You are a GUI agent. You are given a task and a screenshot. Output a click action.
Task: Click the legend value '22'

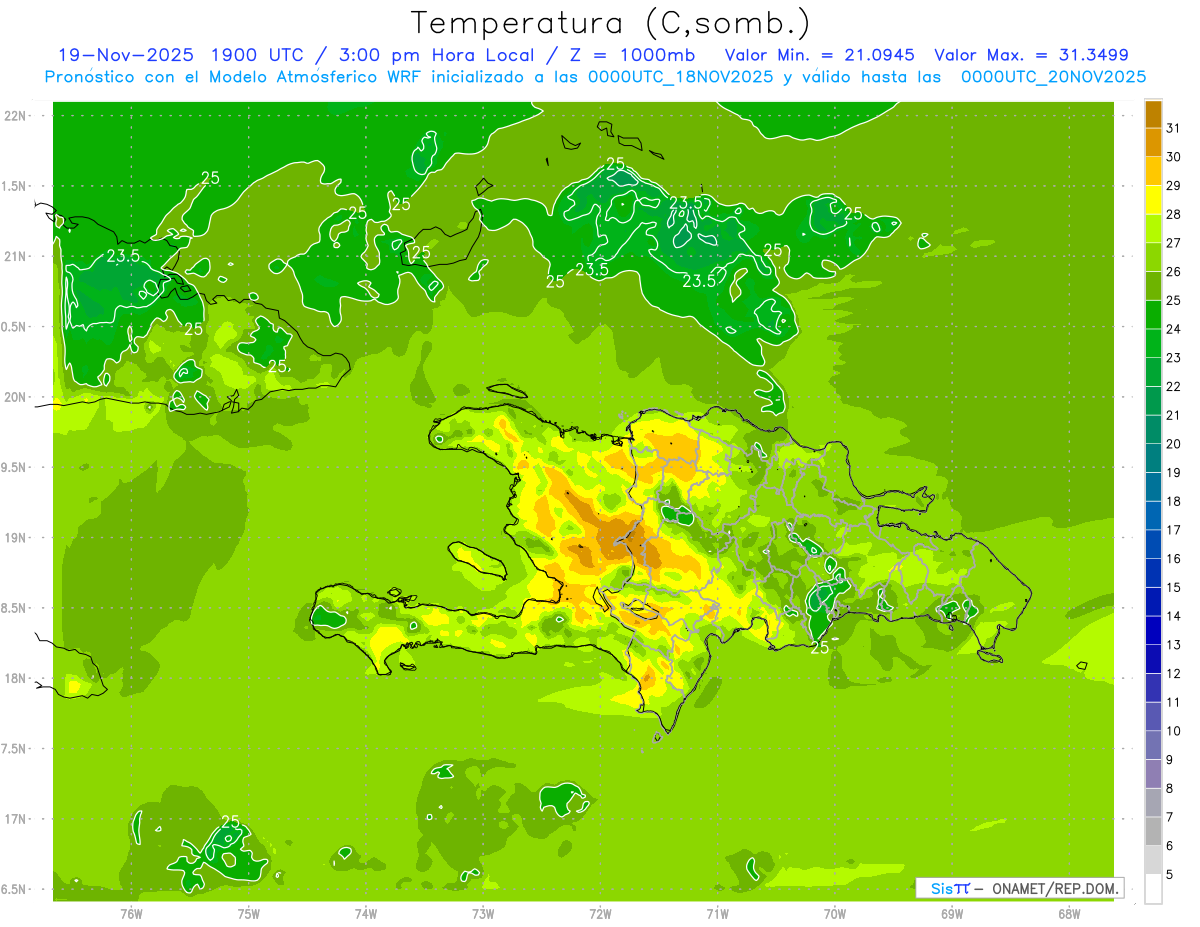click(x=1174, y=386)
